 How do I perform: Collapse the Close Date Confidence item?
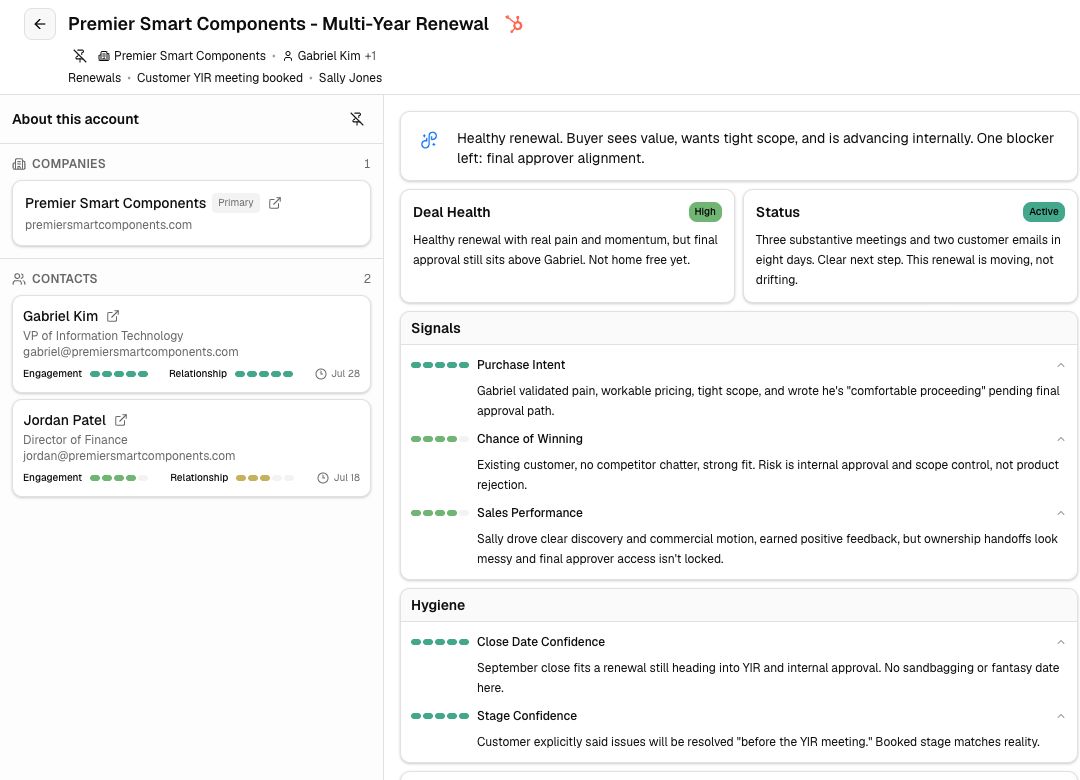tap(1061, 642)
